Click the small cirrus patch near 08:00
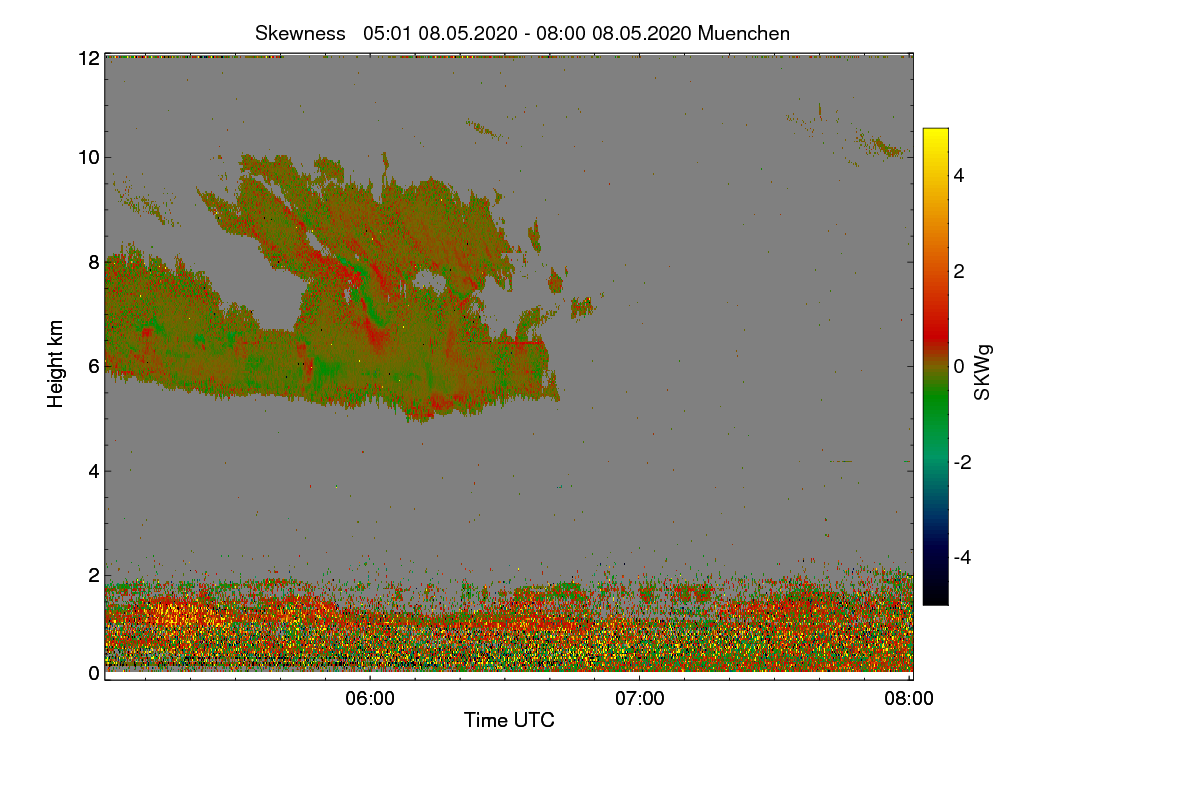The image size is (1200, 800). click(x=885, y=147)
